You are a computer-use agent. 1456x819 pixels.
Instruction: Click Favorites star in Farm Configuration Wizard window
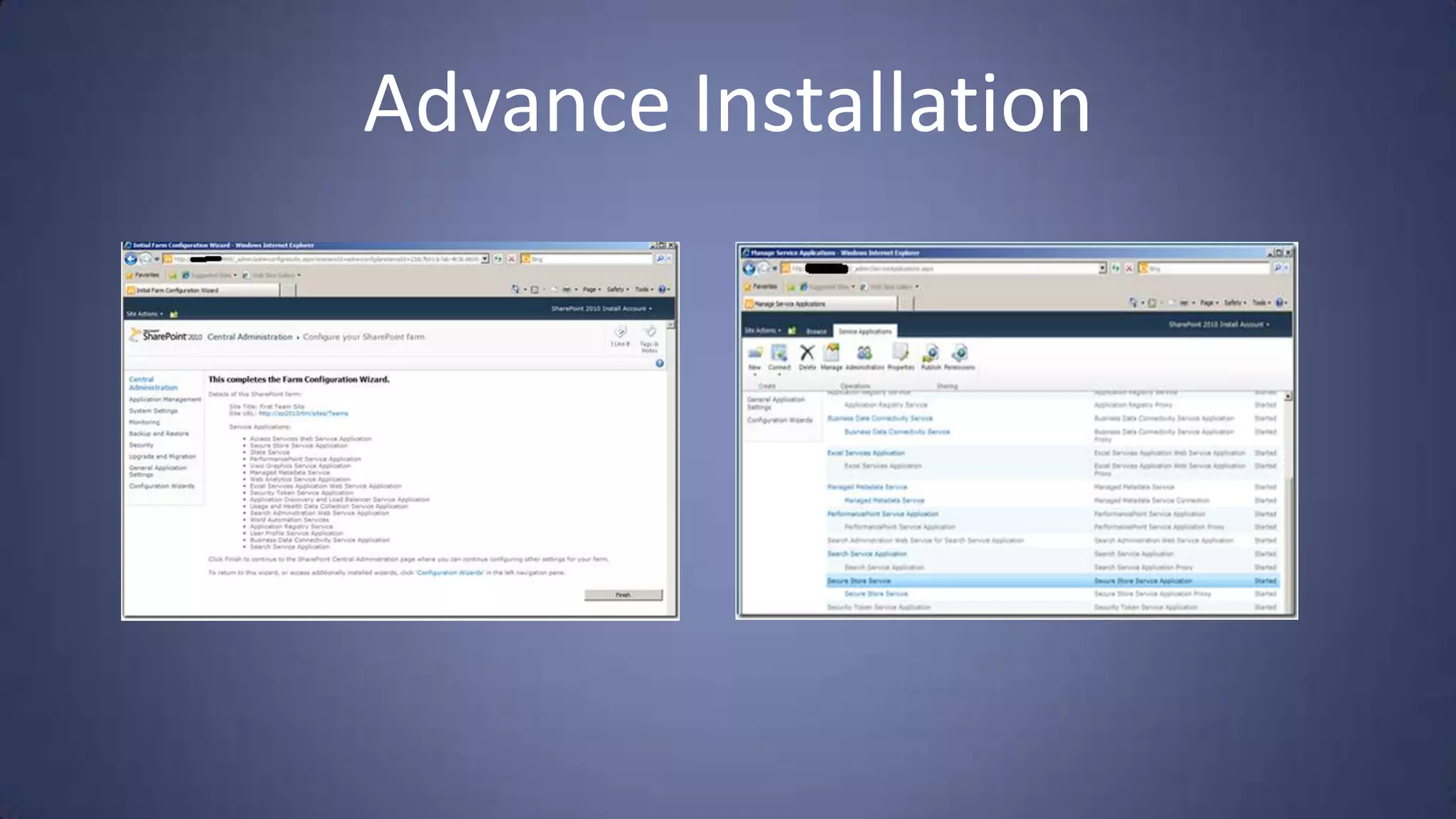click(130, 275)
